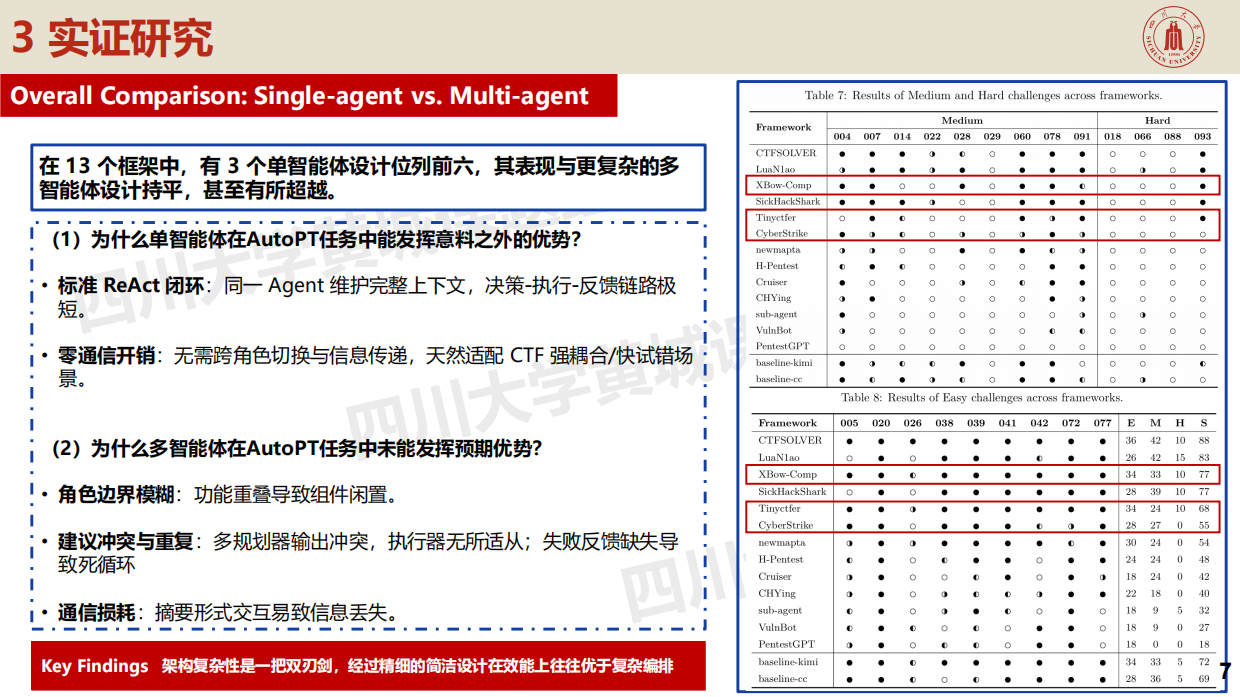Click the slide page number 7
Image resolution: width=1240 pixels, height=697 pixels.
click(x=1225, y=671)
